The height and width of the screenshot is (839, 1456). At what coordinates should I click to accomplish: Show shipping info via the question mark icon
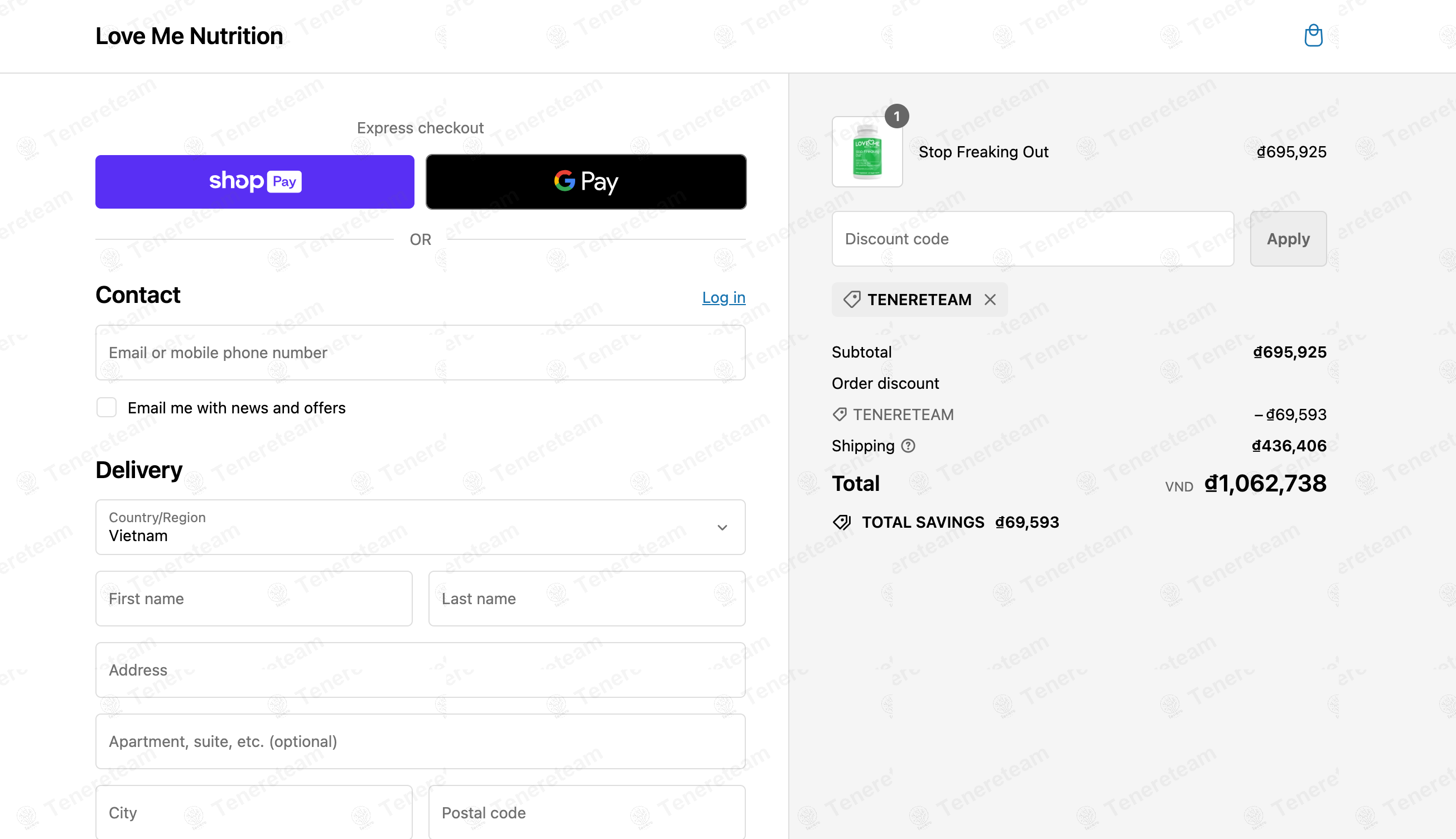coord(908,446)
